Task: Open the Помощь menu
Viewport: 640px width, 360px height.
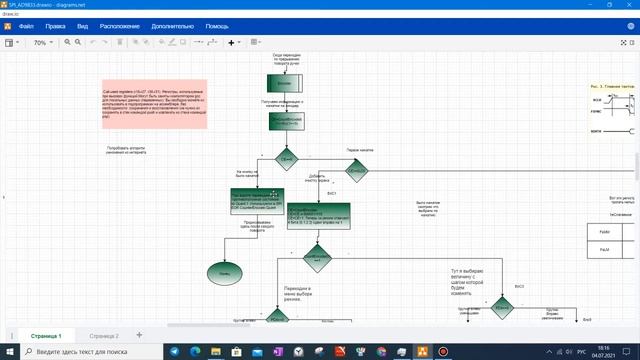Action: (217, 26)
